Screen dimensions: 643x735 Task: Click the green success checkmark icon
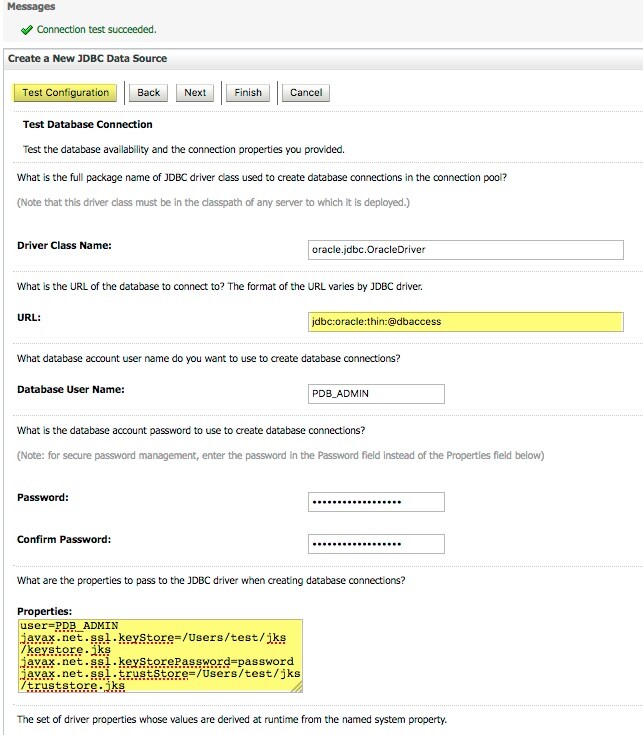tap(27, 30)
